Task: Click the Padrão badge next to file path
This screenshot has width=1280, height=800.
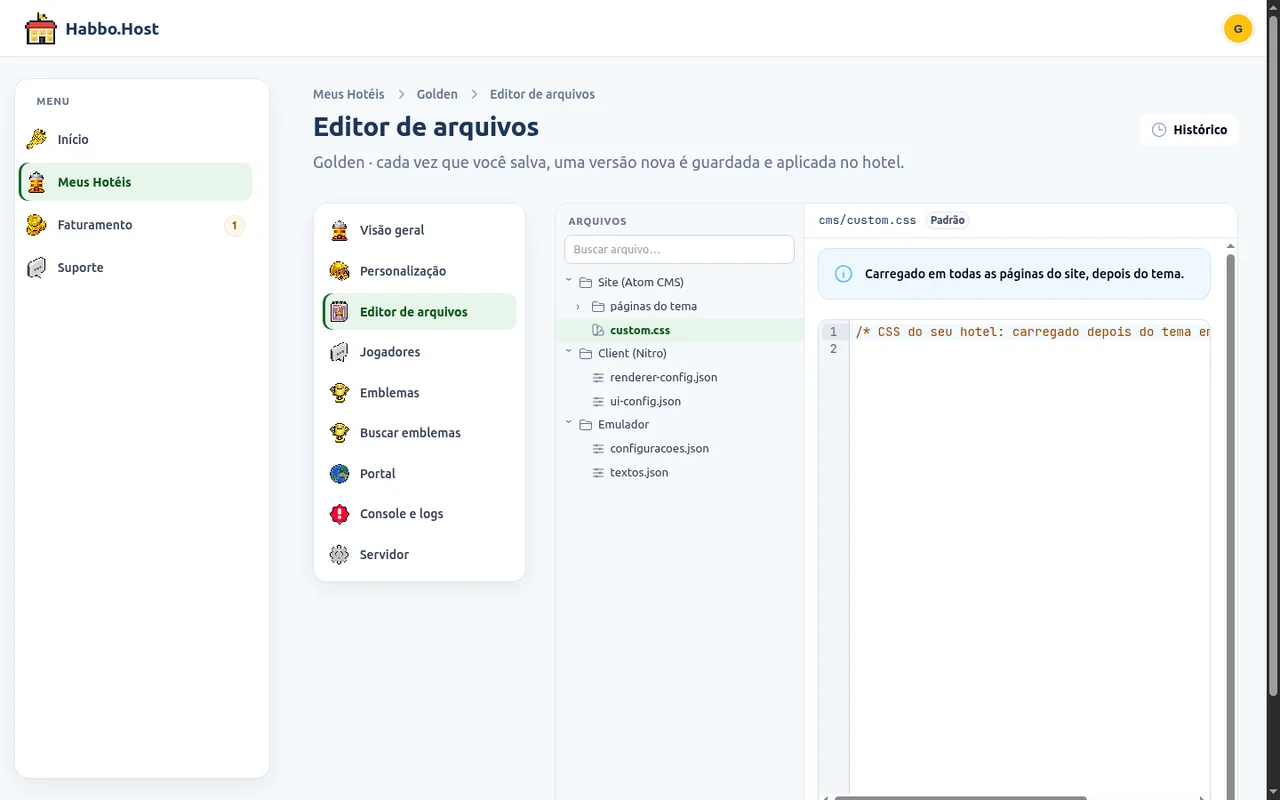Action: point(947,220)
